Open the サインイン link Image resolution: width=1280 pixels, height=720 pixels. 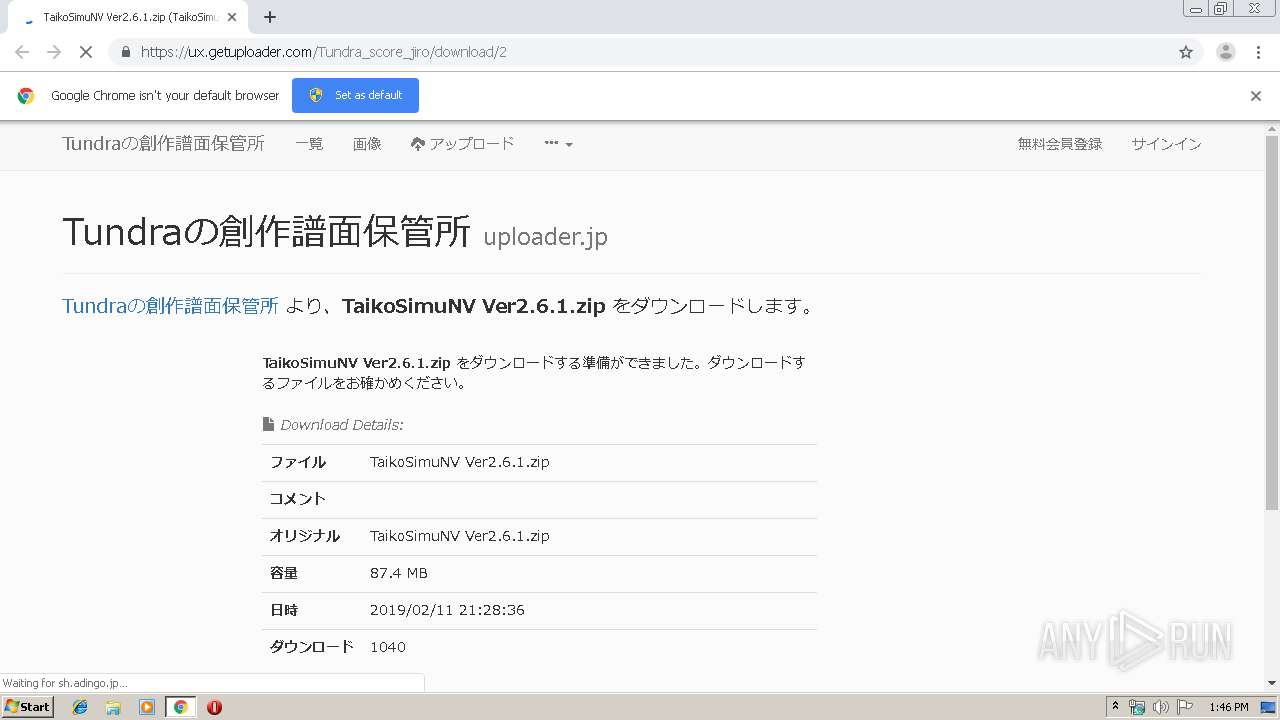tap(1166, 144)
